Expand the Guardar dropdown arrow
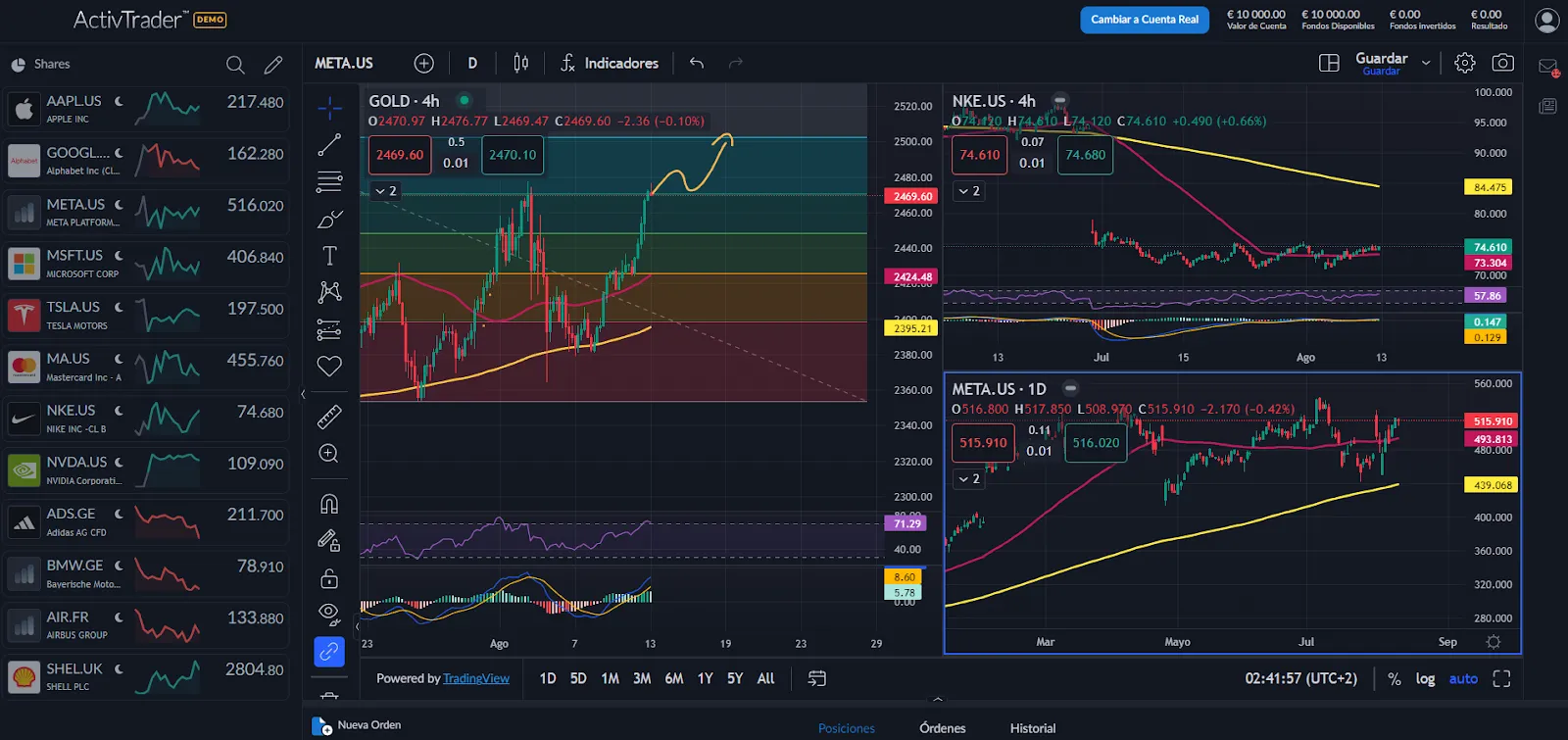Viewport: 1568px width, 740px height. (1426, 63)
